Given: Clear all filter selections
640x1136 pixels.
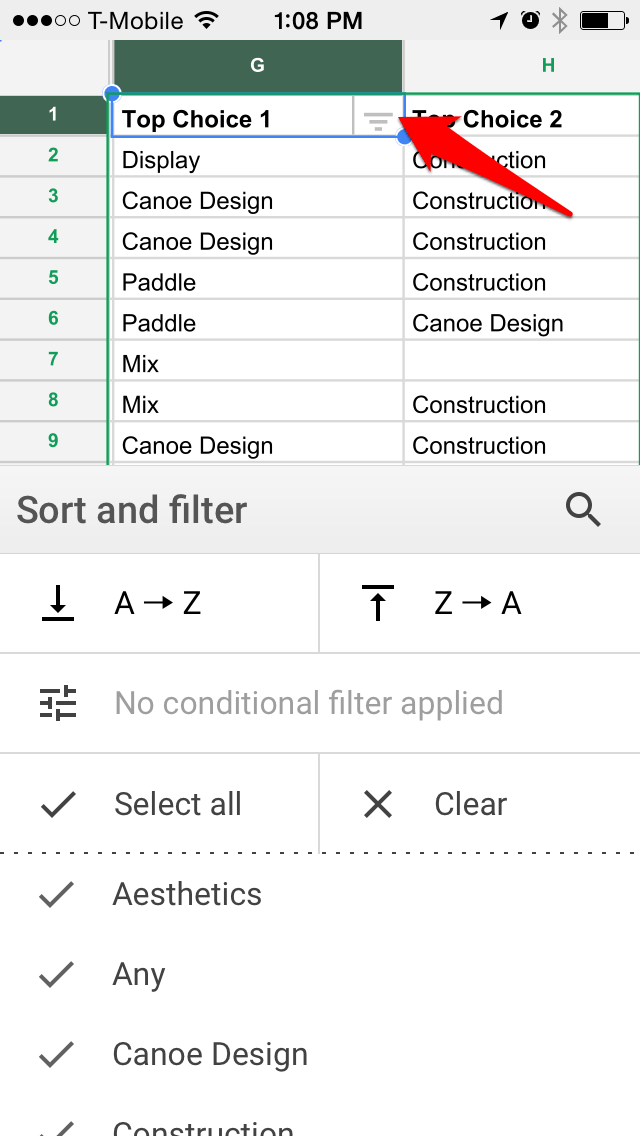Looking at the screenshot, I should 470,803.
